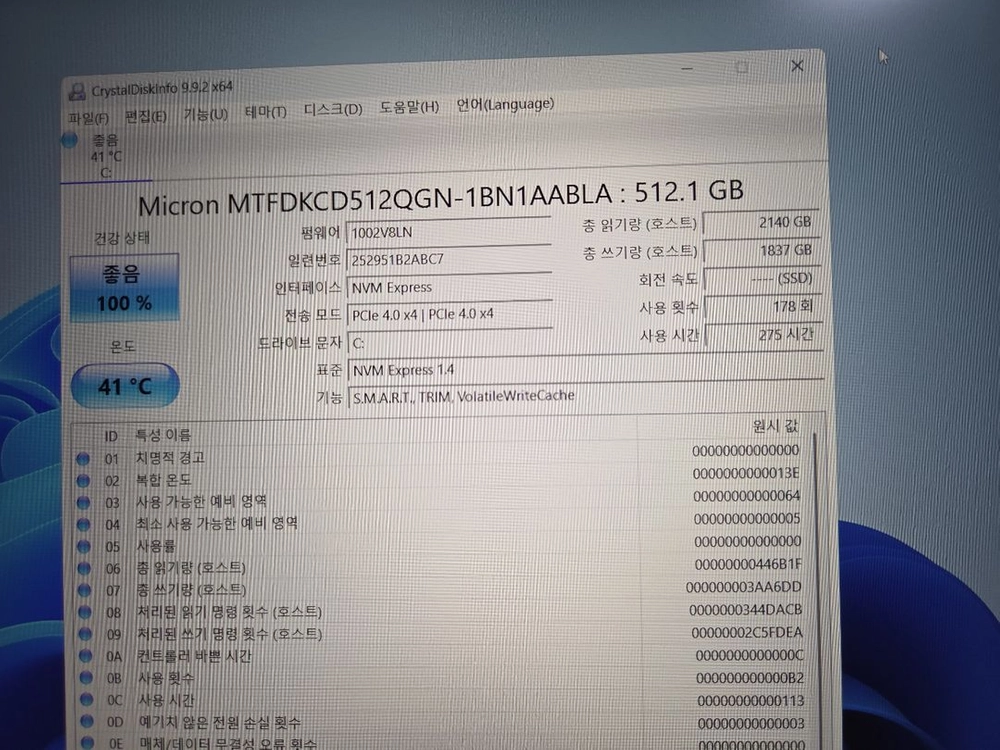Click the power on count value 178 회

coord(763,307)
